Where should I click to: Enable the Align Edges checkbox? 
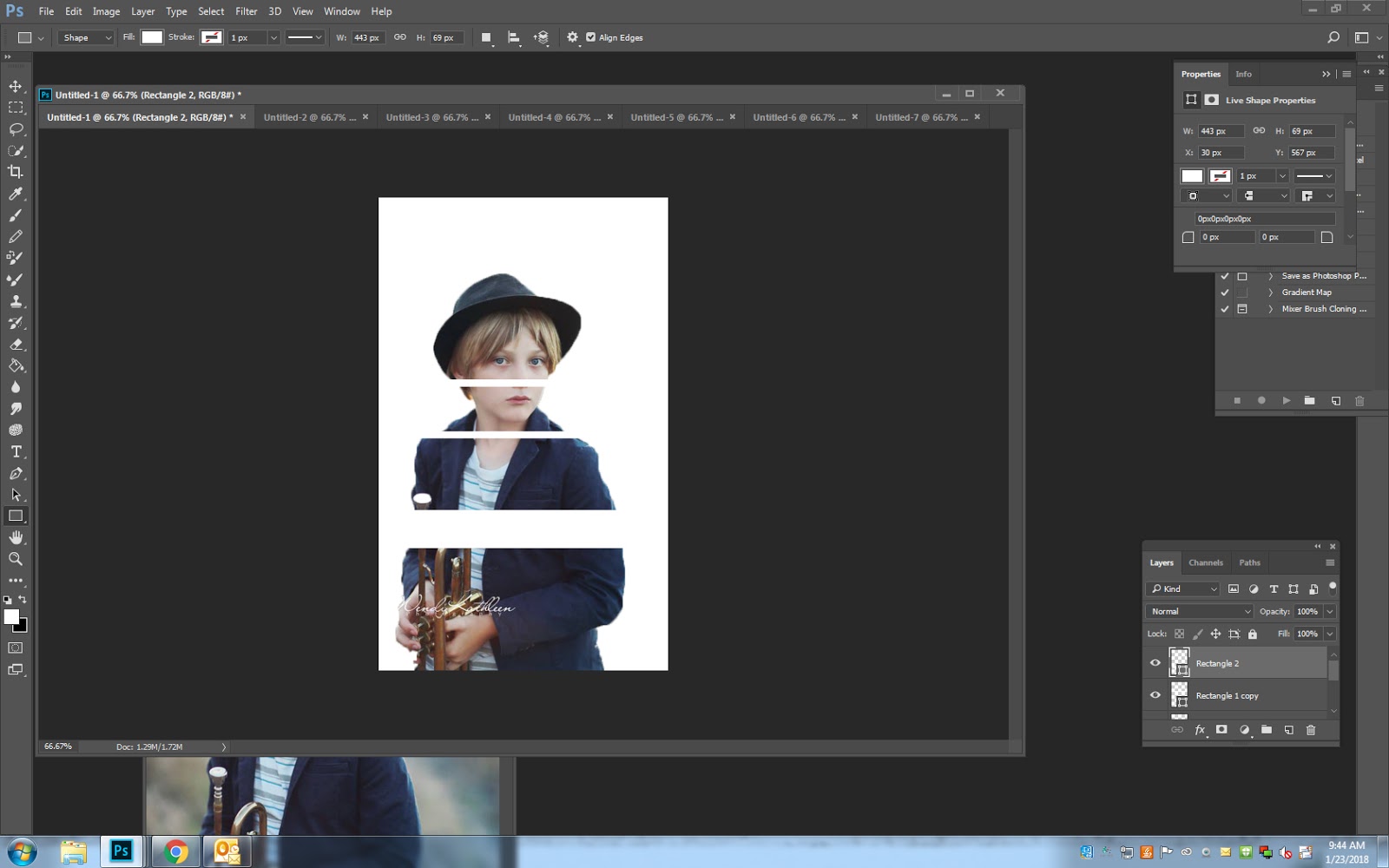coord(591,37)
